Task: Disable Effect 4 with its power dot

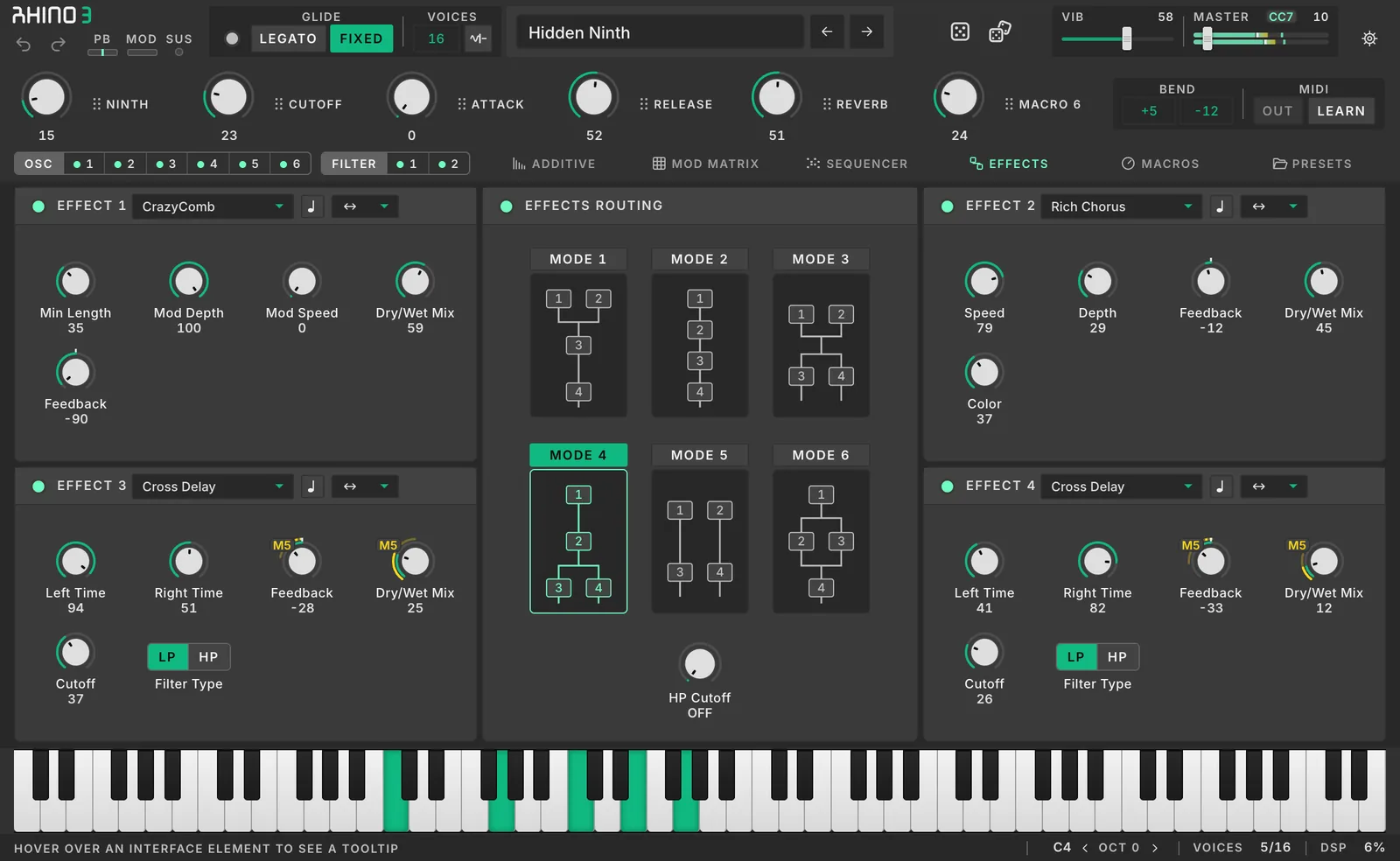Action: click(x=947, y=486)
